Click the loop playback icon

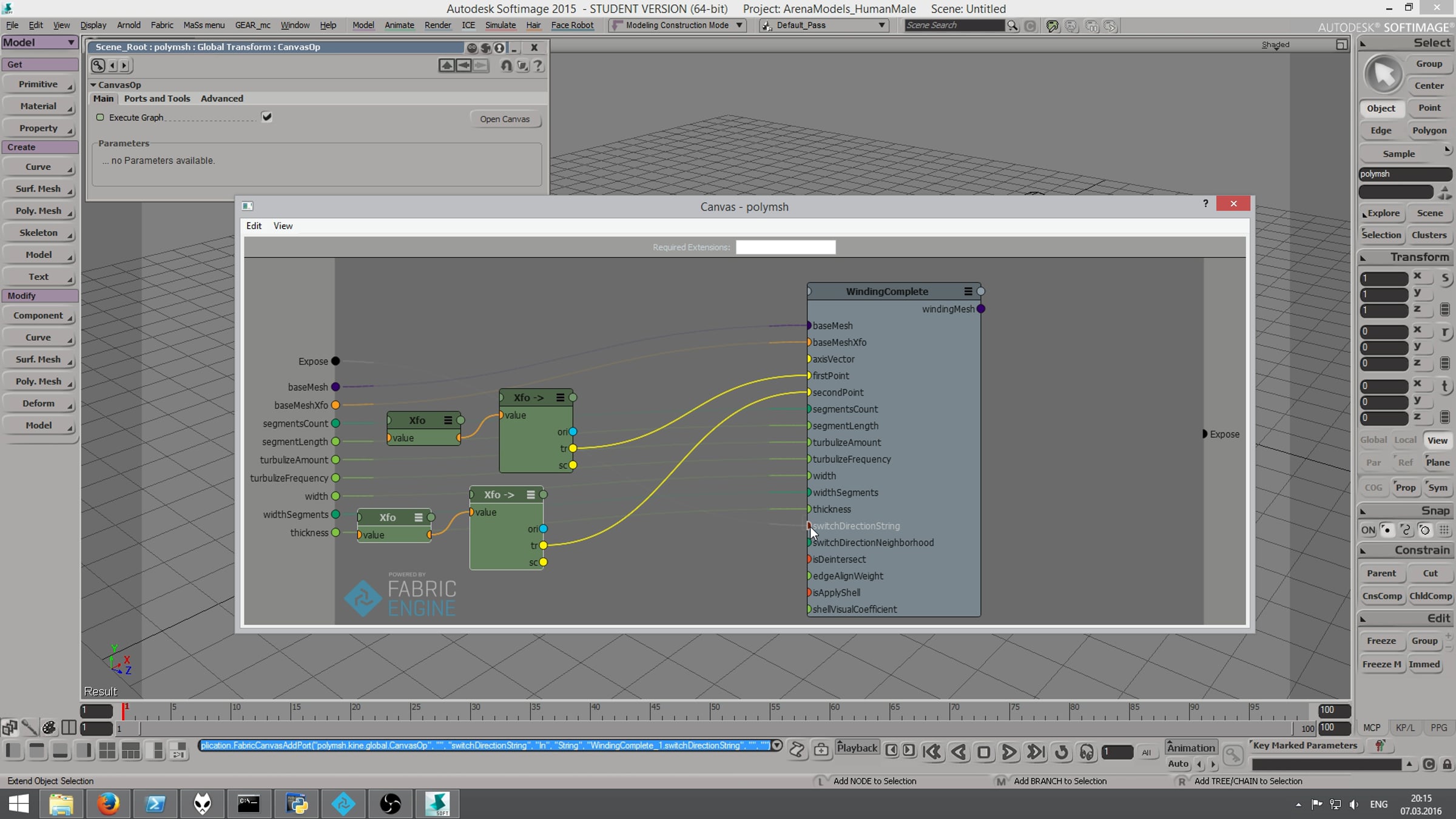pos(1061,752)
